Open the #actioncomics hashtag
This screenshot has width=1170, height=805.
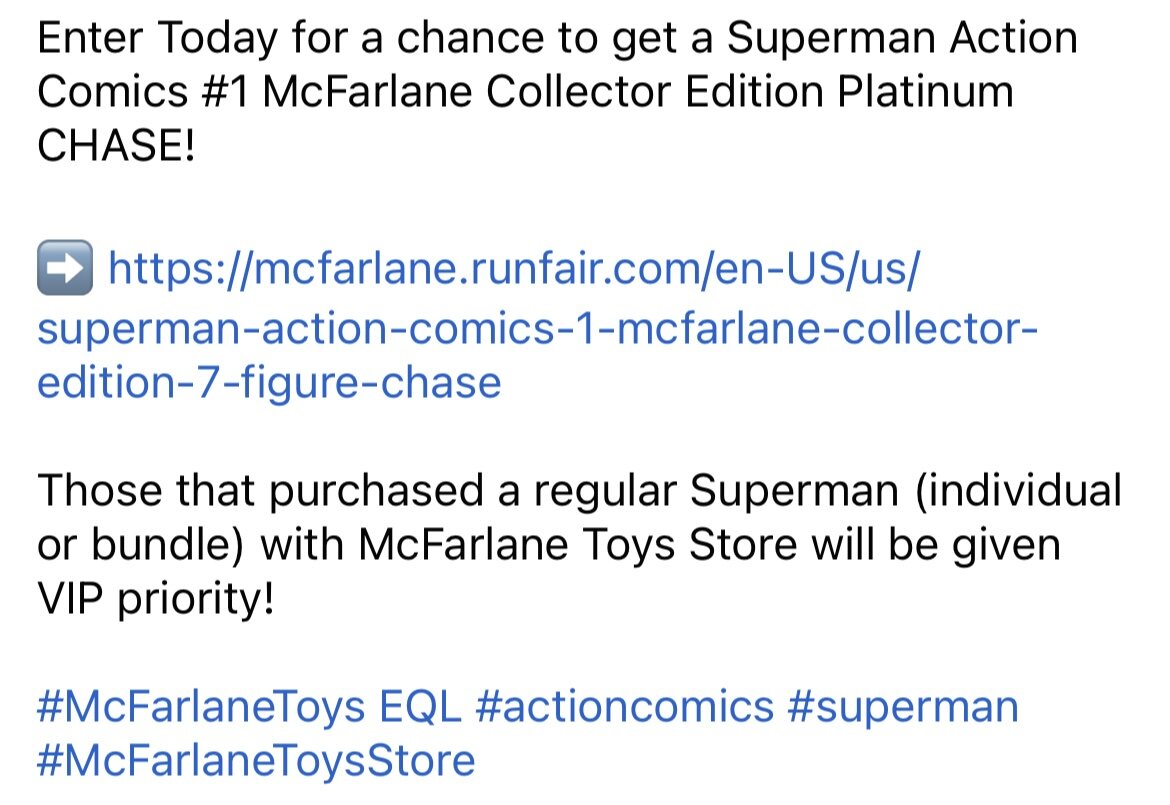coord(625,707)
